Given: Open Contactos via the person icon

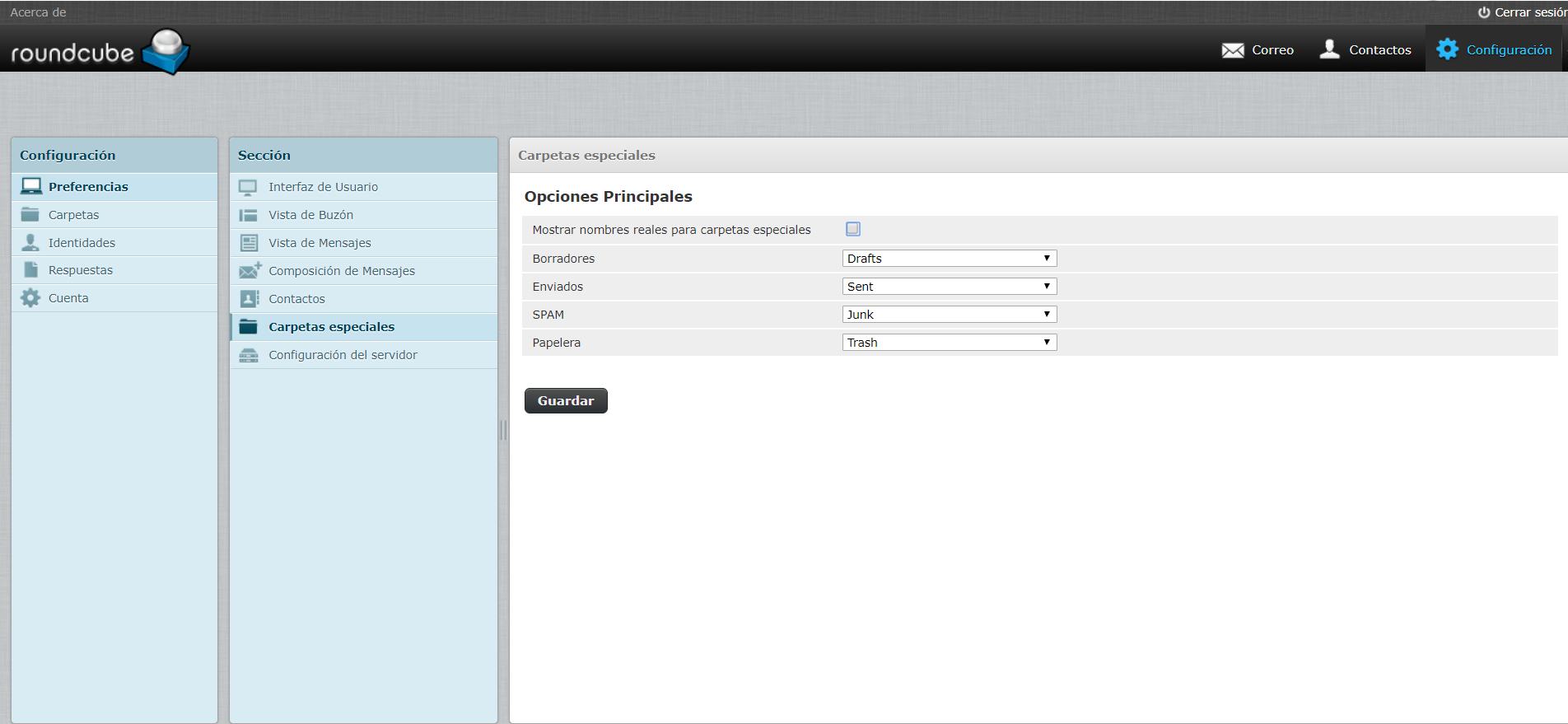Looking at the screenshot, I should click(1329, 49).
